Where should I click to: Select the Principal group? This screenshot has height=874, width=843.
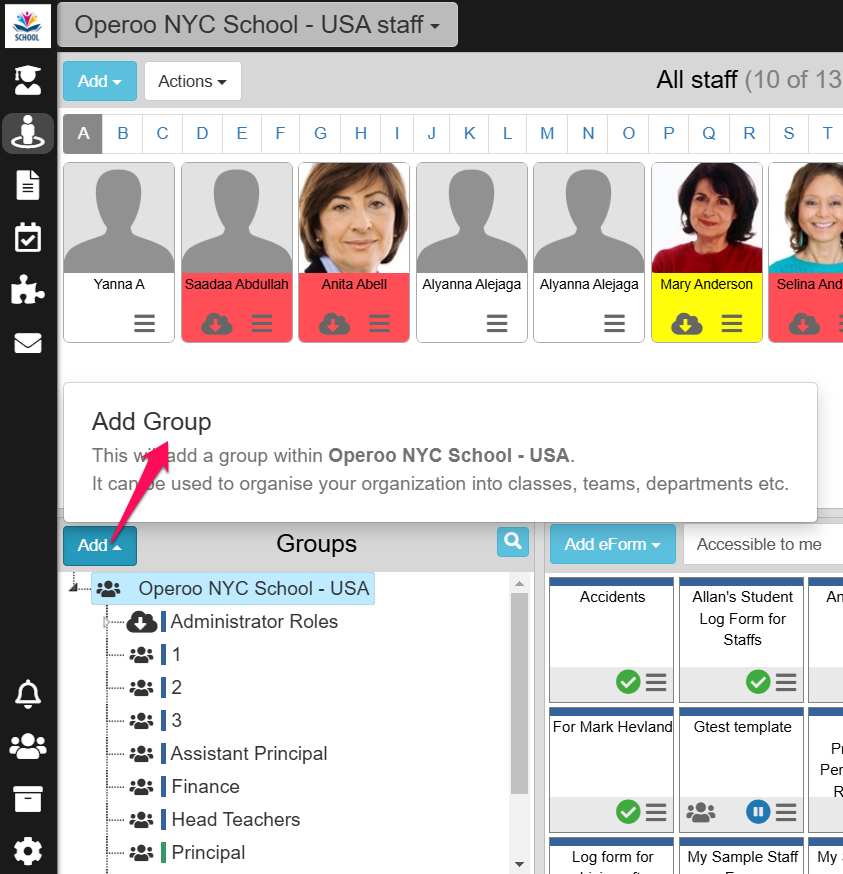tap(208, 852)
